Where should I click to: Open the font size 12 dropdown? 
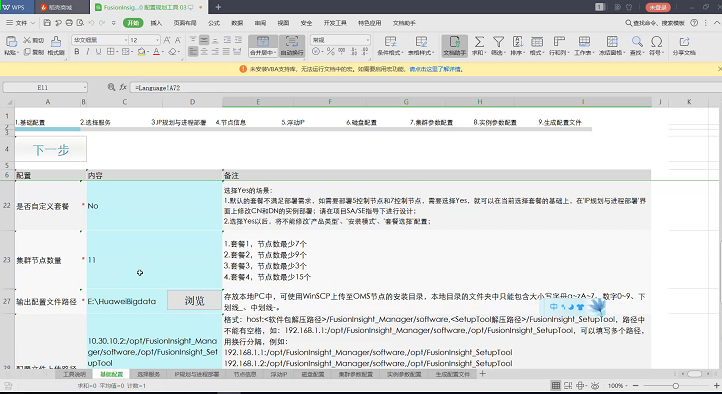coord(157,40)
